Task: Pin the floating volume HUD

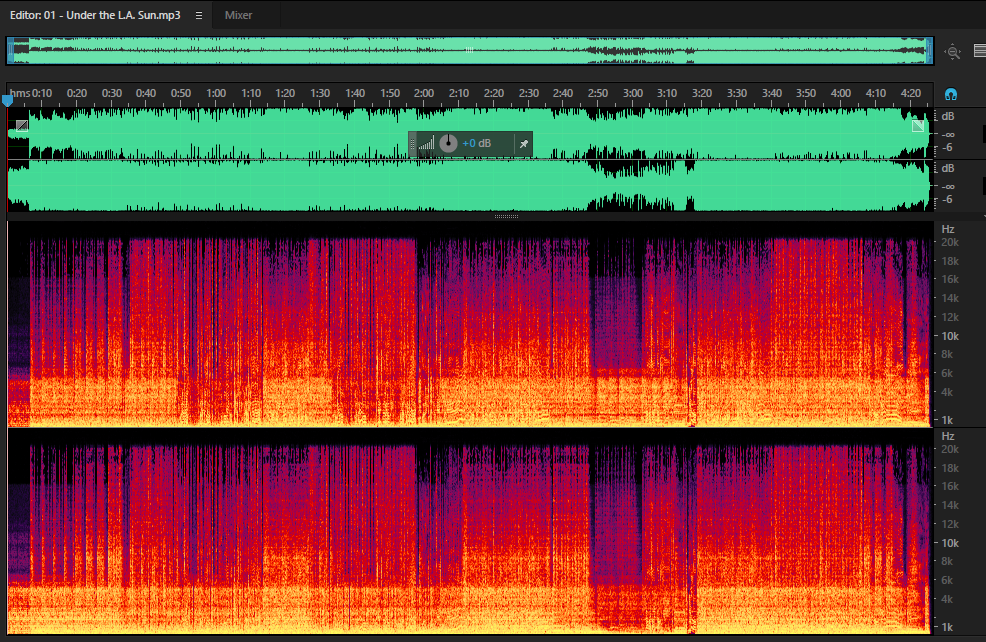Action: pos(523,144)
